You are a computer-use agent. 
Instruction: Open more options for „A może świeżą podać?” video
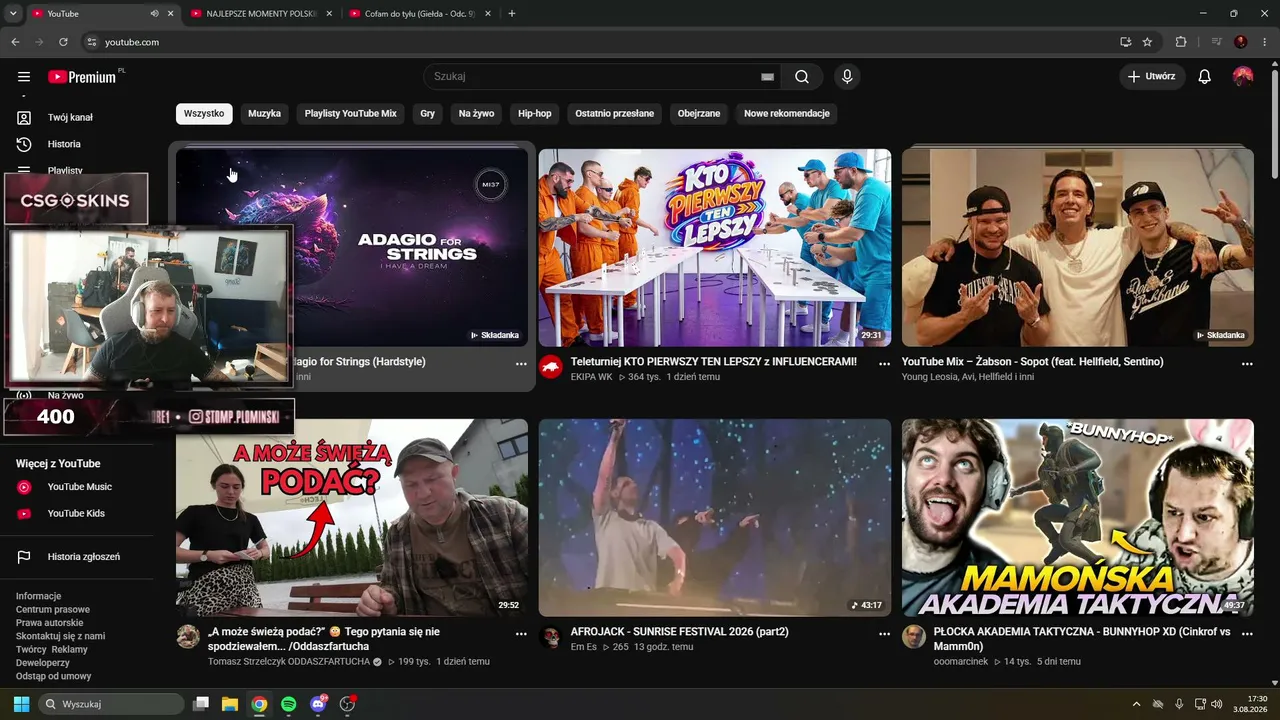(x=521, y=634)
